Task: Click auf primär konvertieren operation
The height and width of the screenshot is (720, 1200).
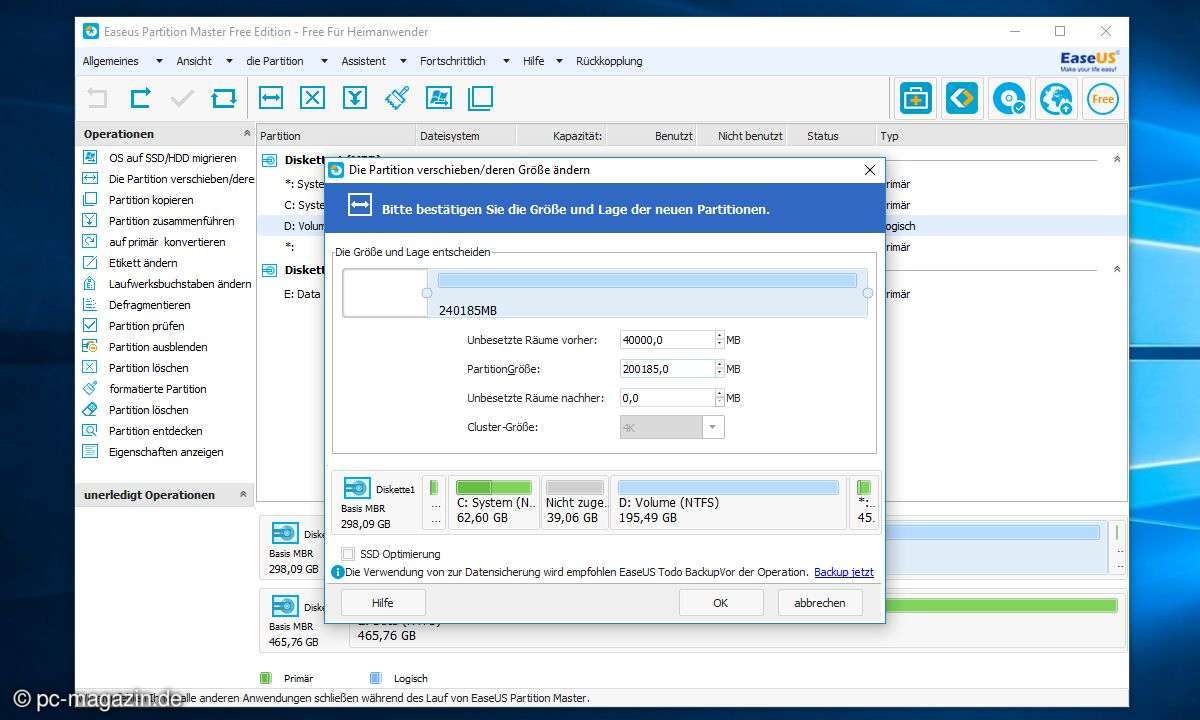Action: coord(166,242)
